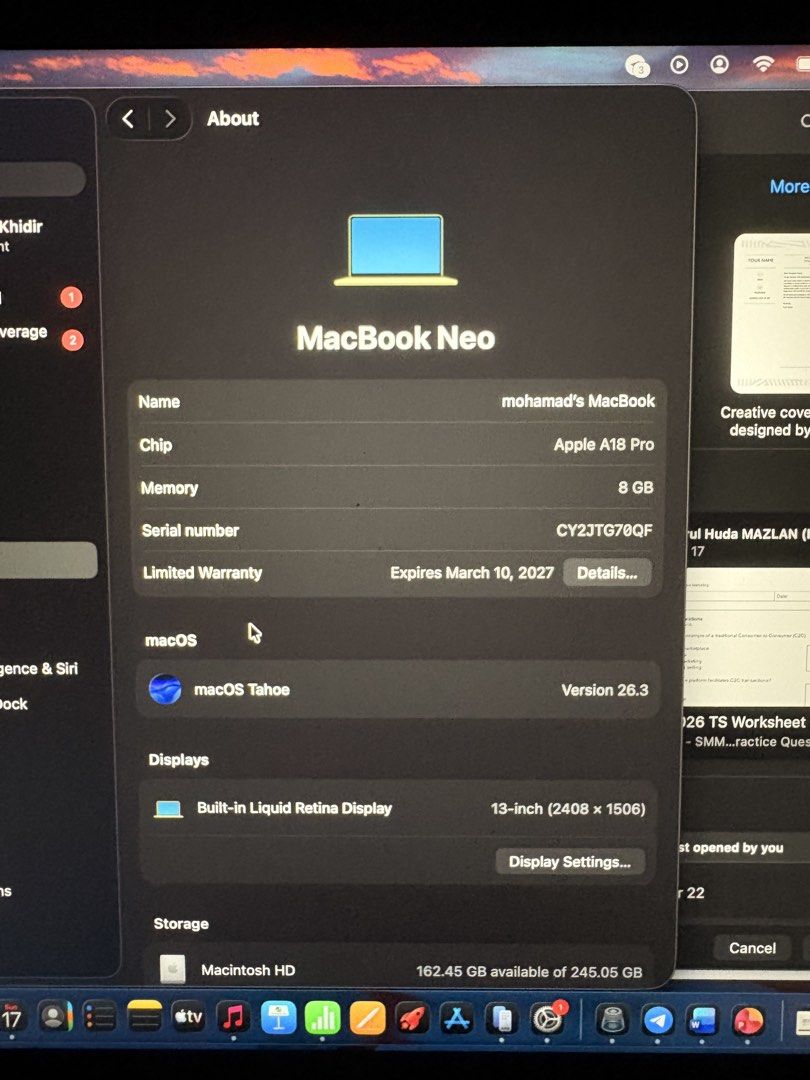Click the "opened by you" text in the Word window
Screen dimensions: 810x1080
click(x=738, y=848)
